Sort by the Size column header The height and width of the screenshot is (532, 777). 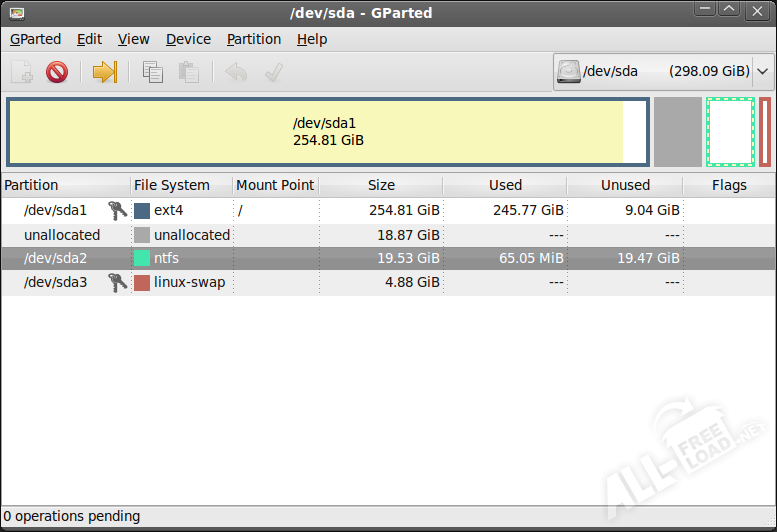[381, 185]
